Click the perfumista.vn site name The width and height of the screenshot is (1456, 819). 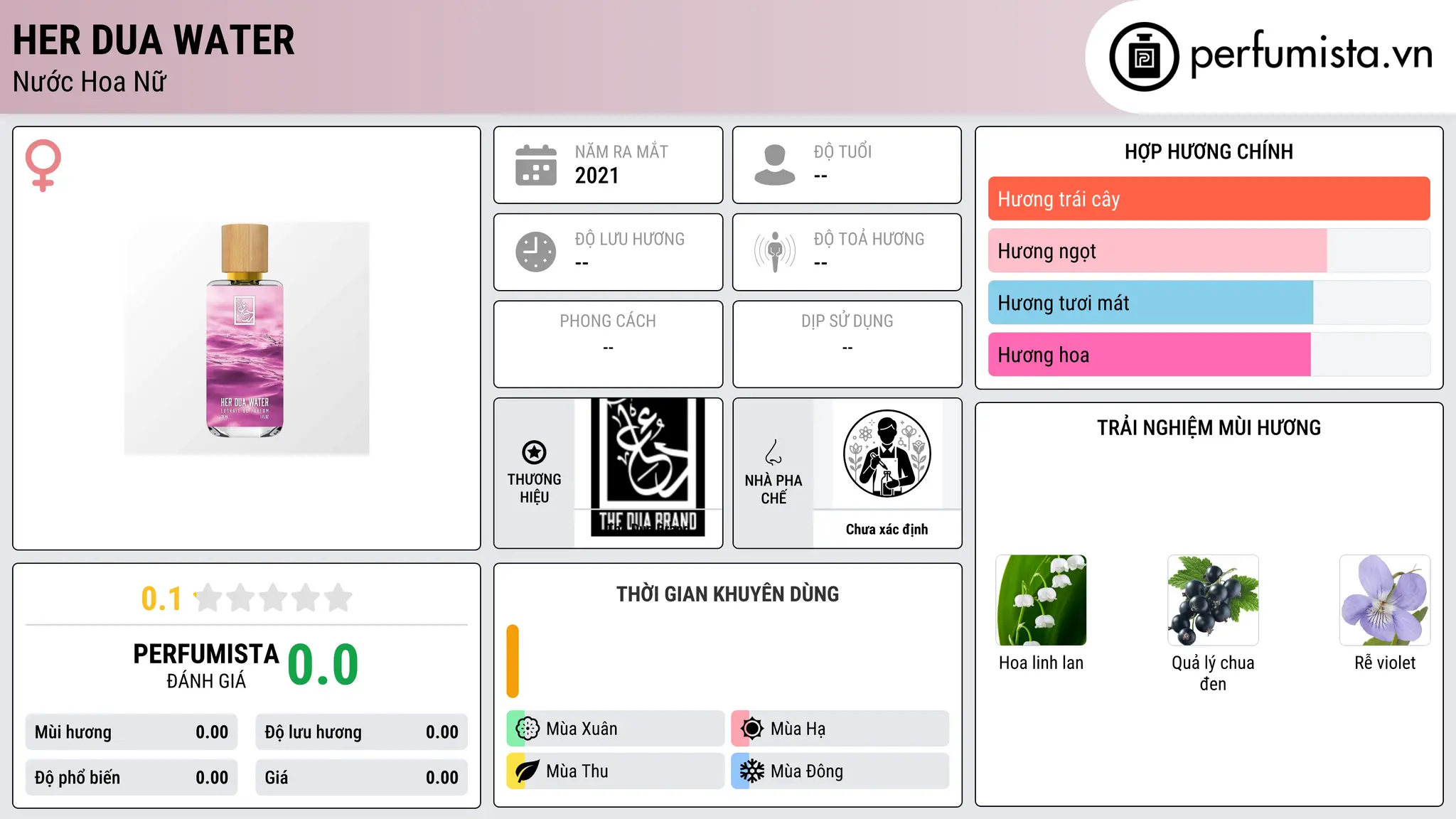point(1312,54)
